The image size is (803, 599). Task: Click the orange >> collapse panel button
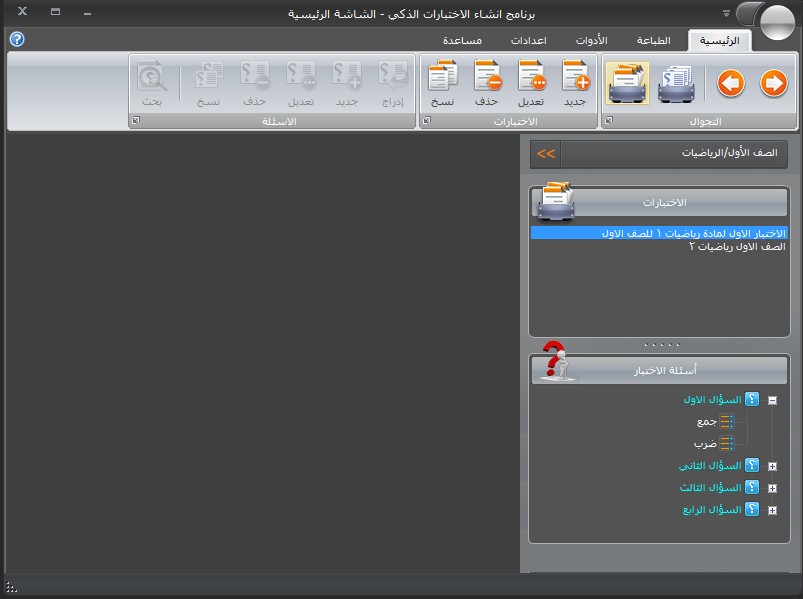pos(545,154)
